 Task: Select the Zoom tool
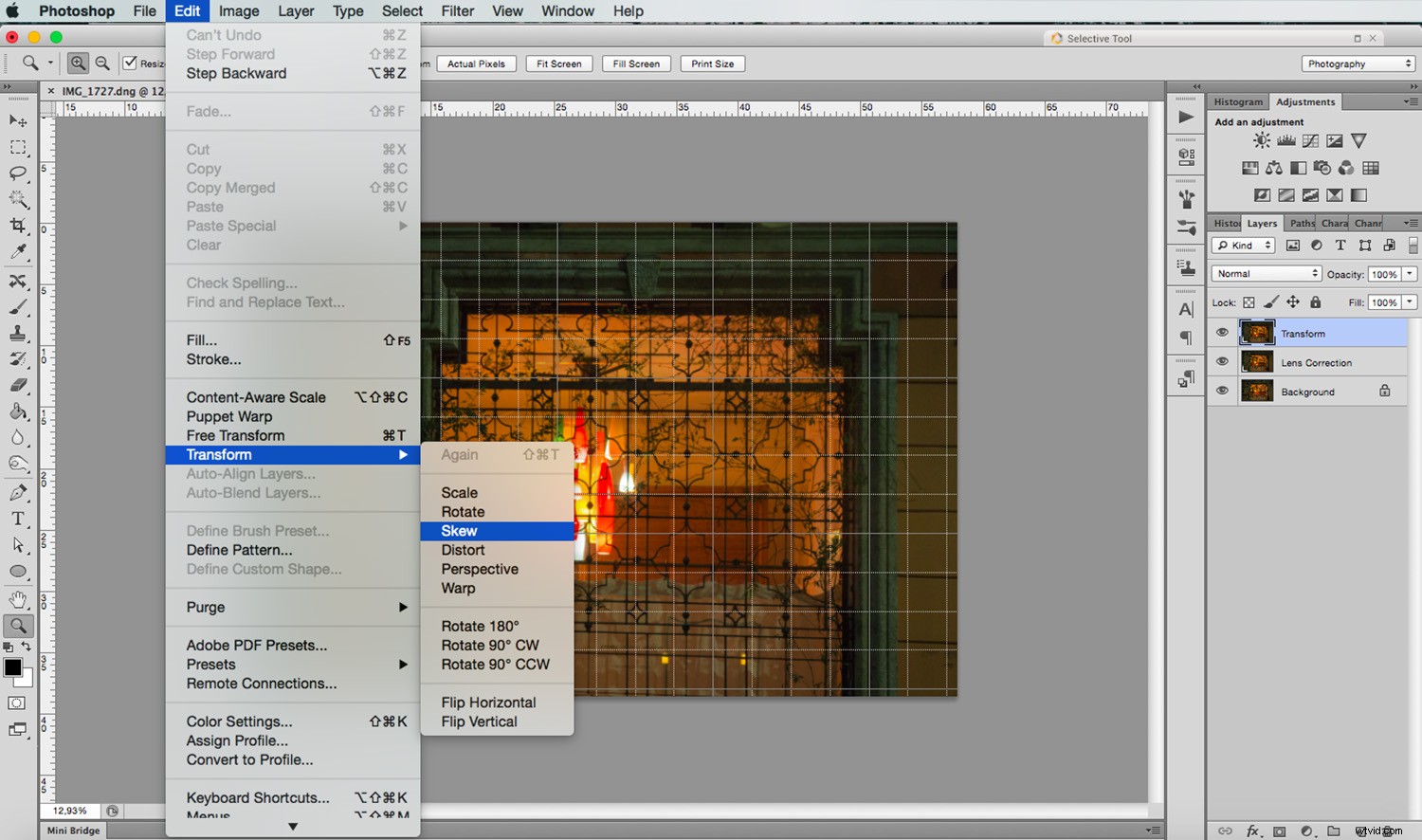19,625
